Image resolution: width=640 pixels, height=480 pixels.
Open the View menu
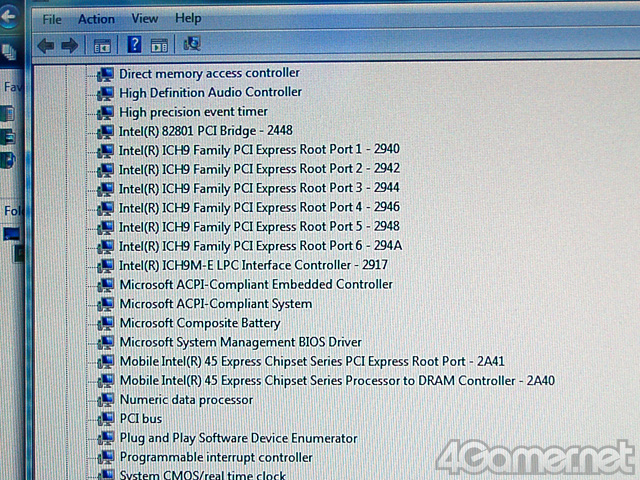tap(144, 19)
